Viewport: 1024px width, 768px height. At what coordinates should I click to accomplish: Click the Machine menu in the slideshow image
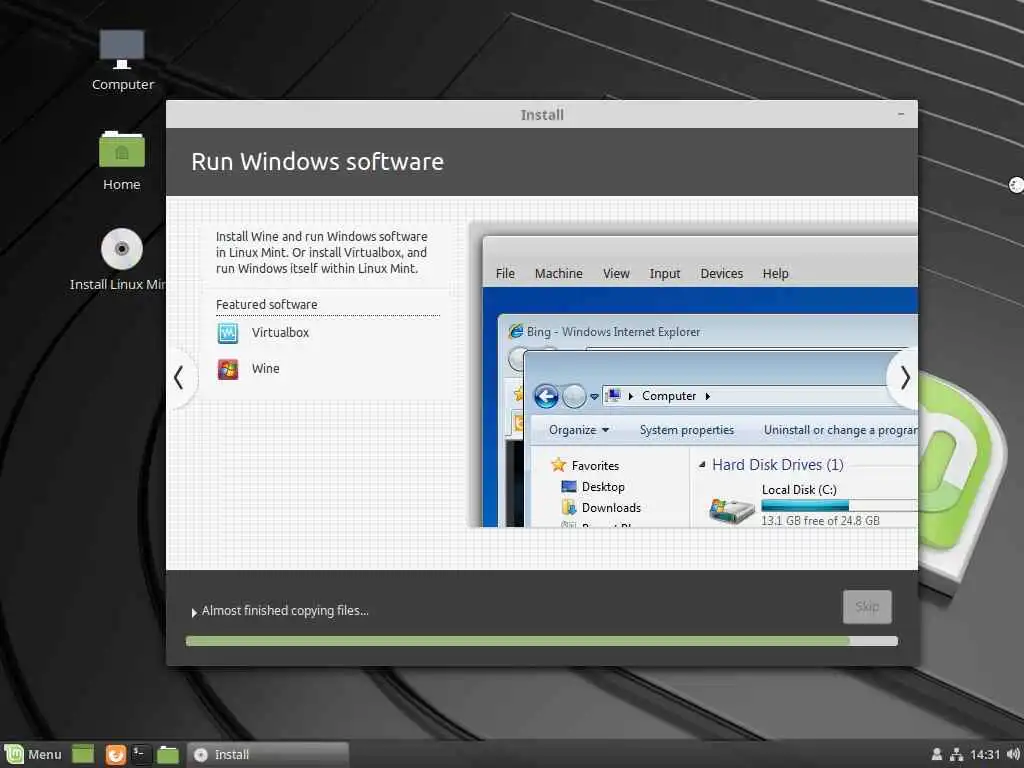(558, 273)
